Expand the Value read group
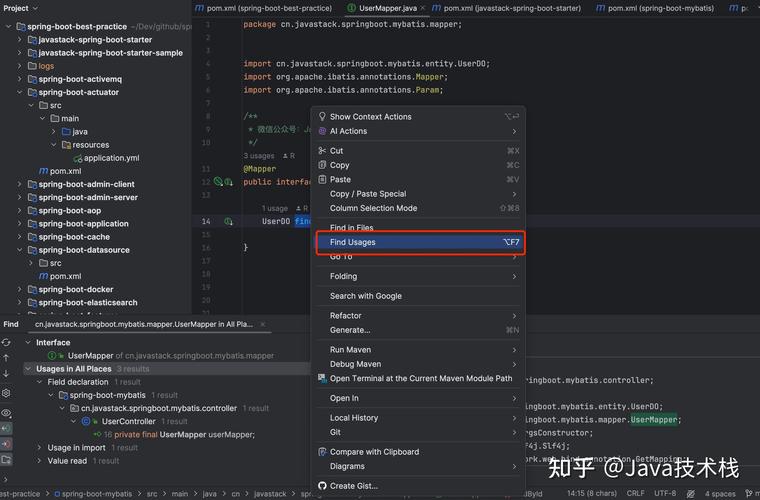760x500 pixels. click(39, 461)
